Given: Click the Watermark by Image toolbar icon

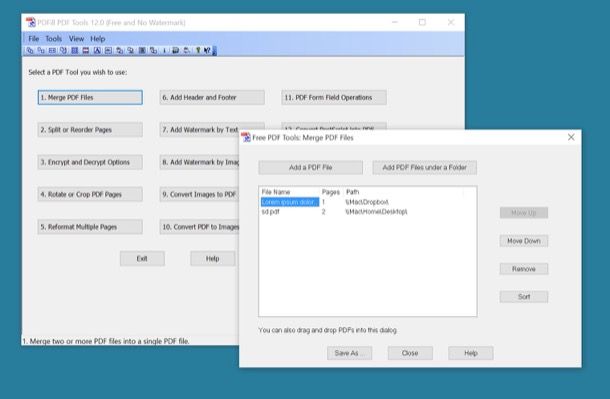Looking at the screenshot, I should tap(108, 51).
